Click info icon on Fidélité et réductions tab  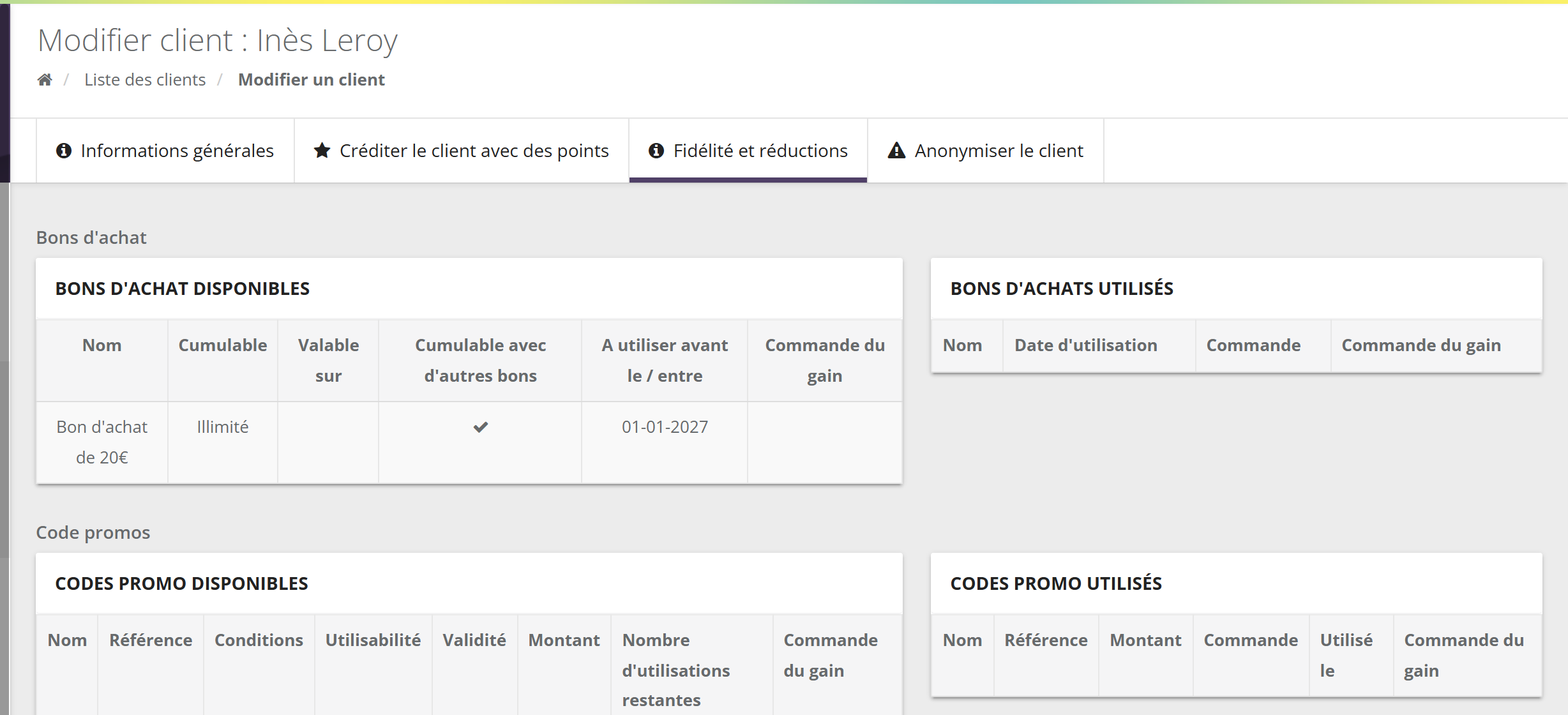tap(656, 151)
